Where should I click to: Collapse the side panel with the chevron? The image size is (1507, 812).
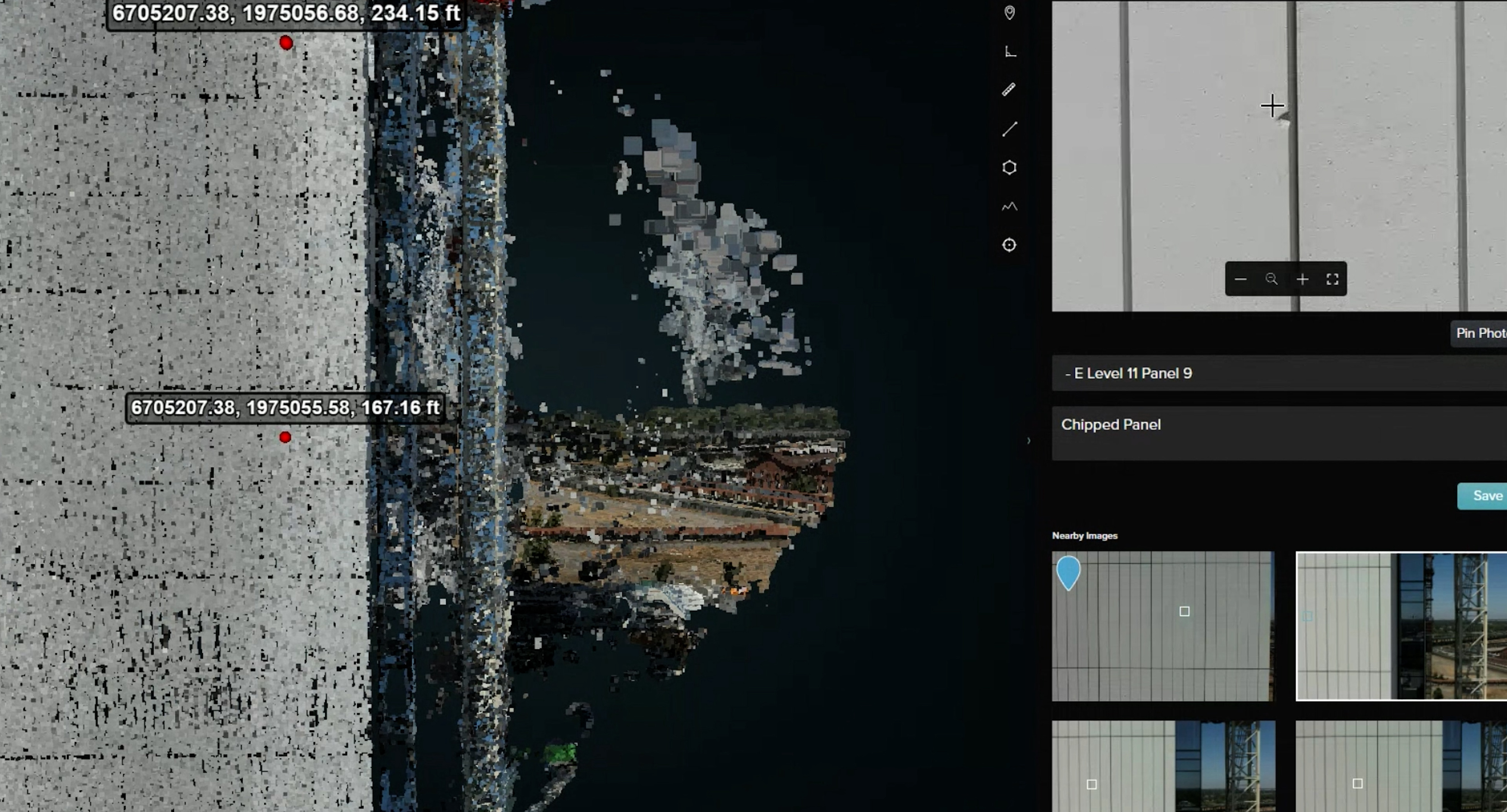[x=1029, y=440]
